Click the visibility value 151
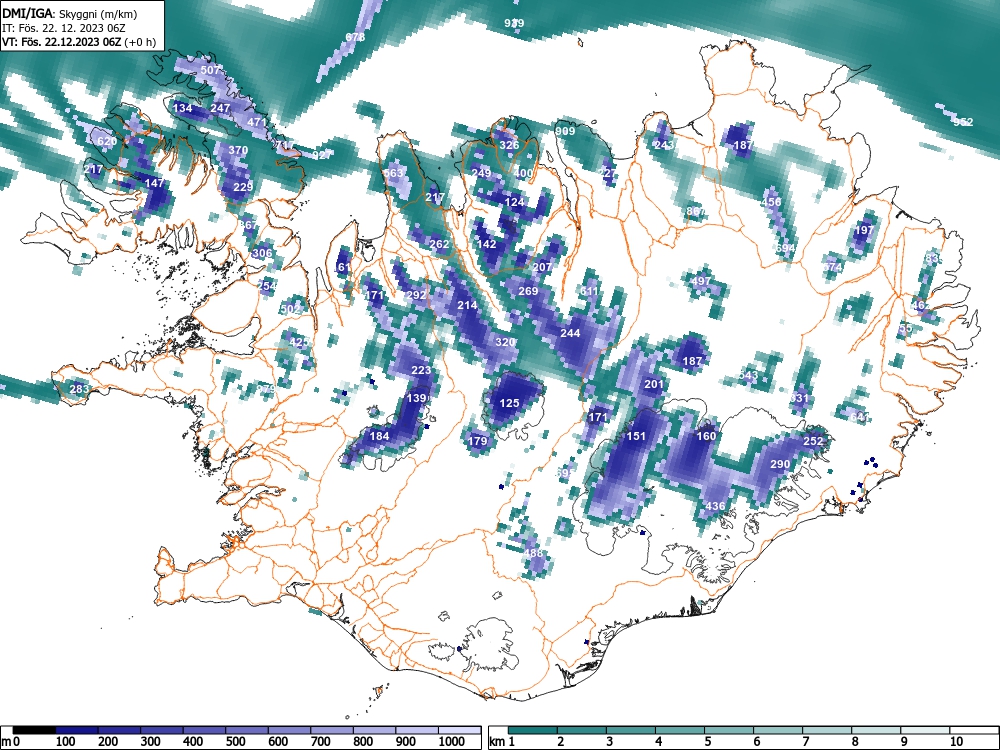The image size is (1000, 750). coord(636,436)
